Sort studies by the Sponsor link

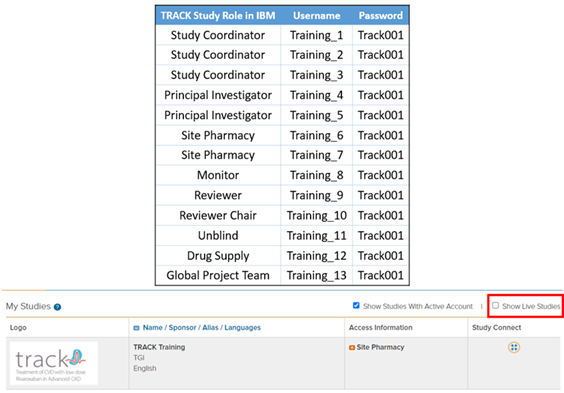182,328
